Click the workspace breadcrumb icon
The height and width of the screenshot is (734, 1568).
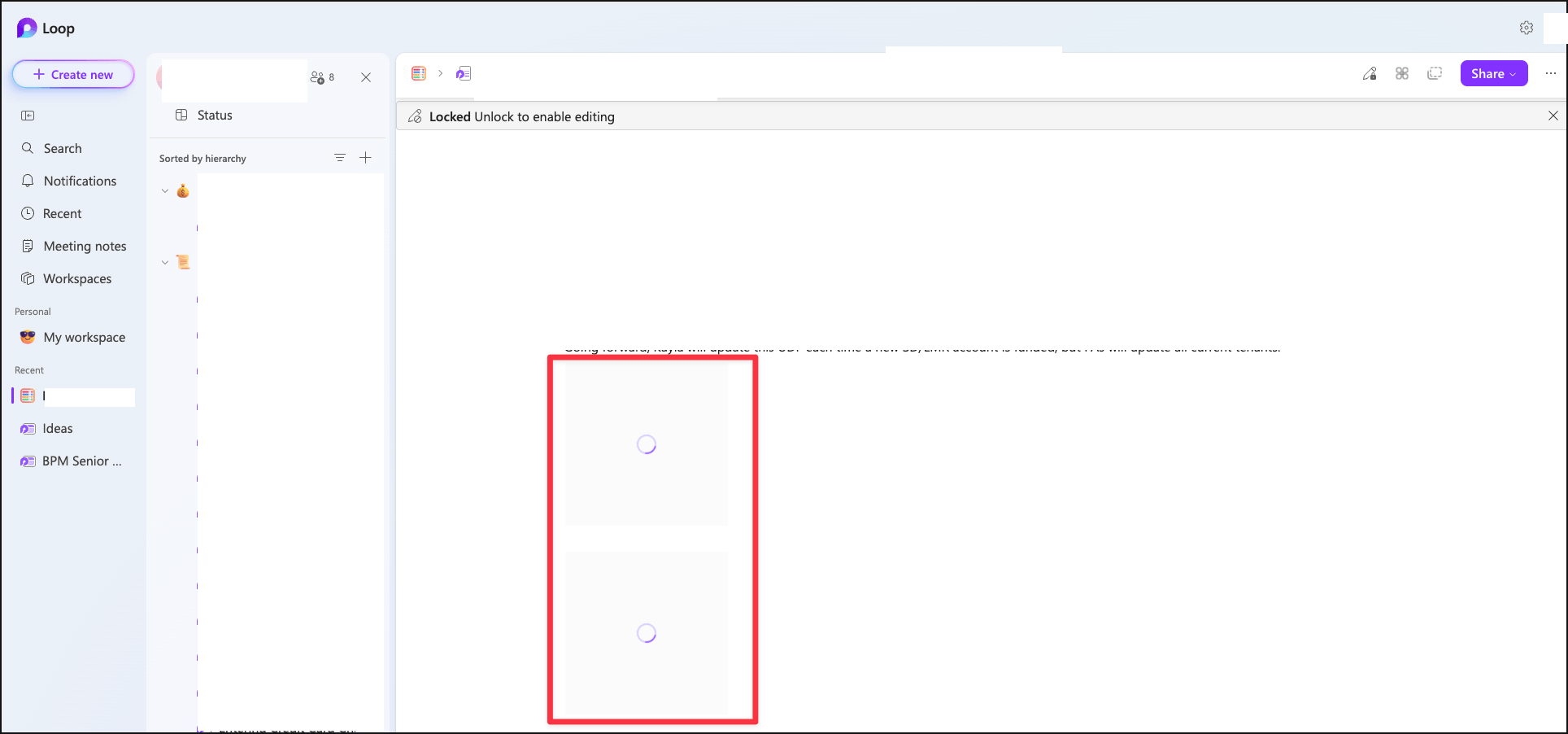pos(419,73)
